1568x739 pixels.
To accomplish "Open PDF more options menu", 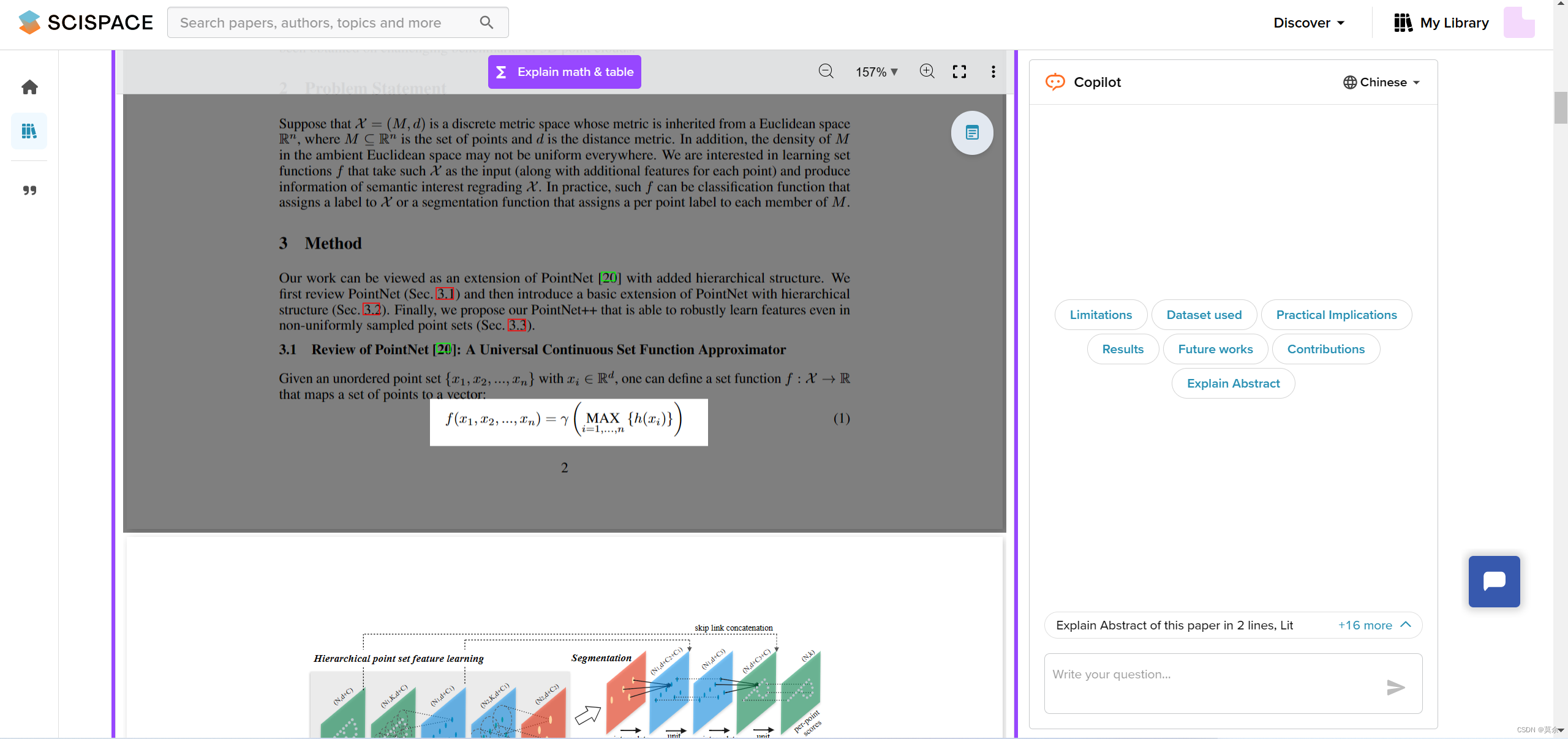I will point(993,72).
